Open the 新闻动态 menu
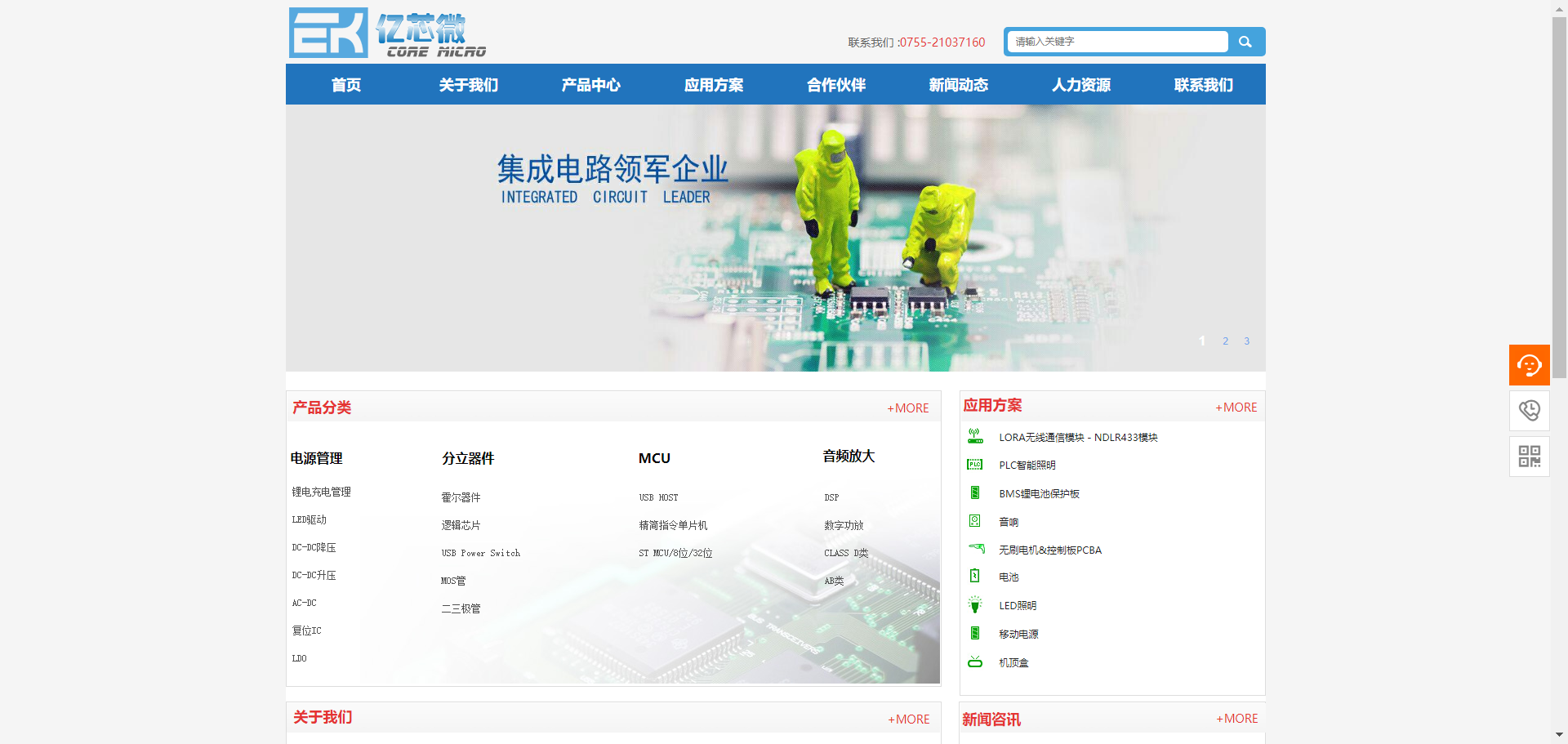This screenshot has width=1568, height=744. point(958,84)
